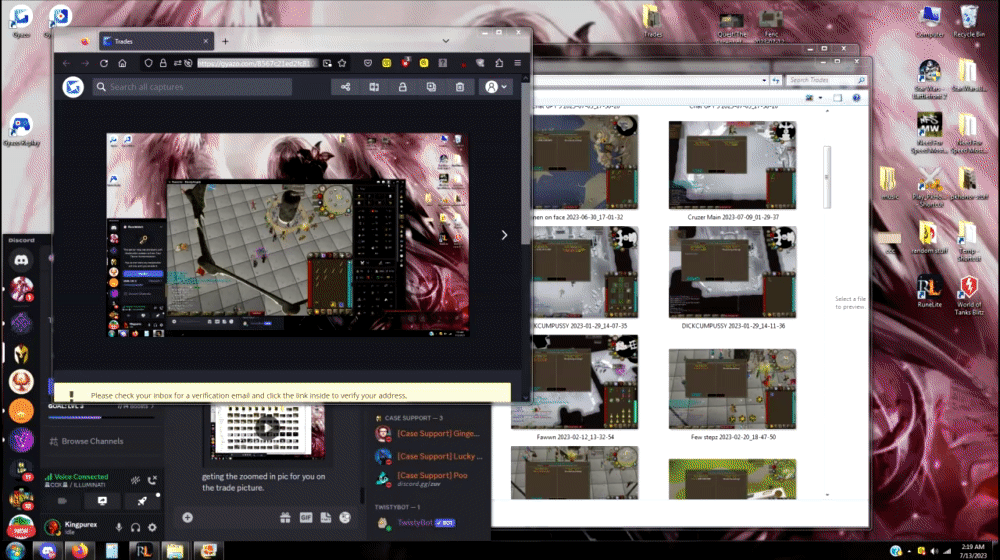1000x560 pixels.
Task: Open the Discord sticker picker
Action: tap(325, 517)
